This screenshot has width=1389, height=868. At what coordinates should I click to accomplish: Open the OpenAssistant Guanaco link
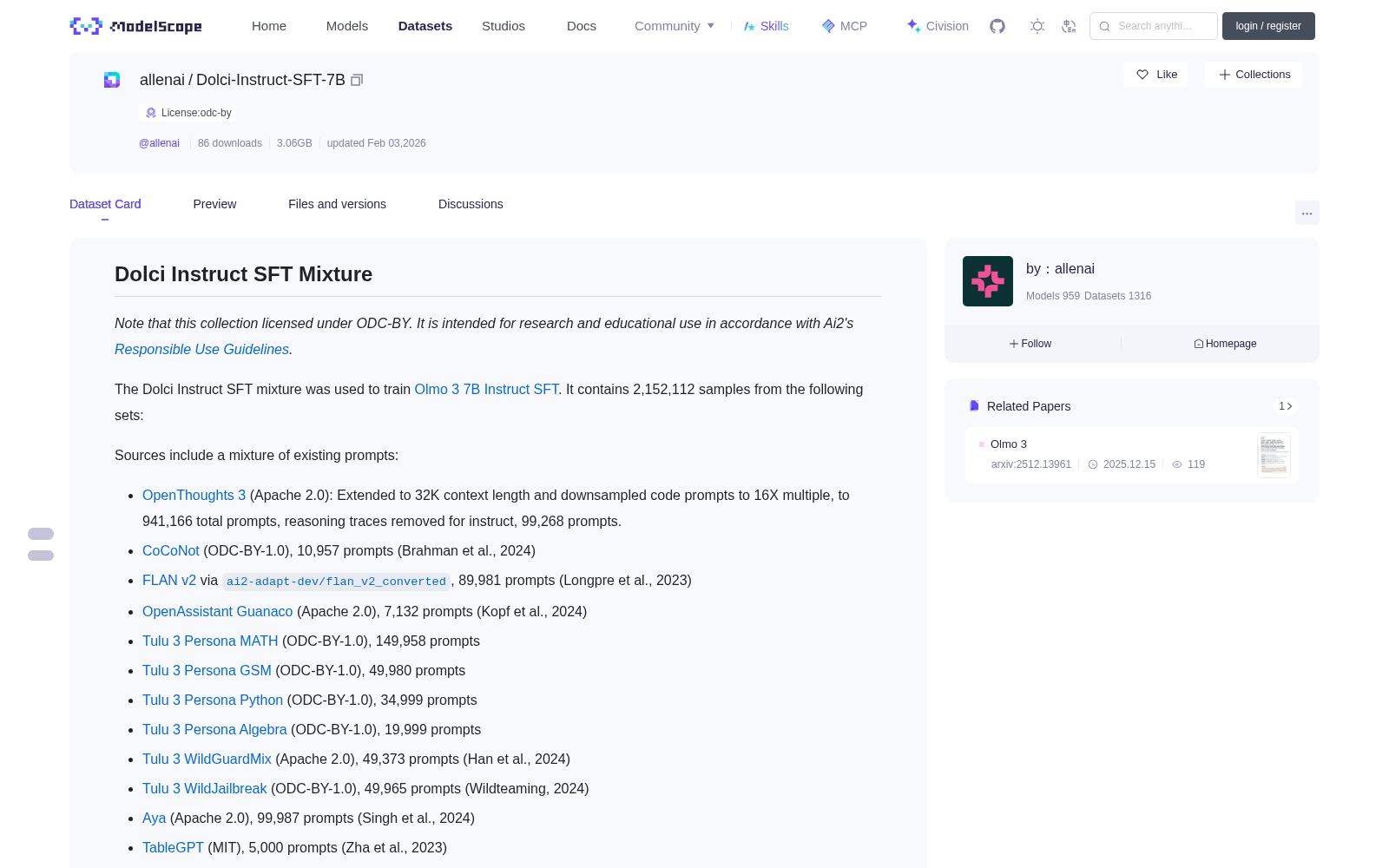click(217, 611)
